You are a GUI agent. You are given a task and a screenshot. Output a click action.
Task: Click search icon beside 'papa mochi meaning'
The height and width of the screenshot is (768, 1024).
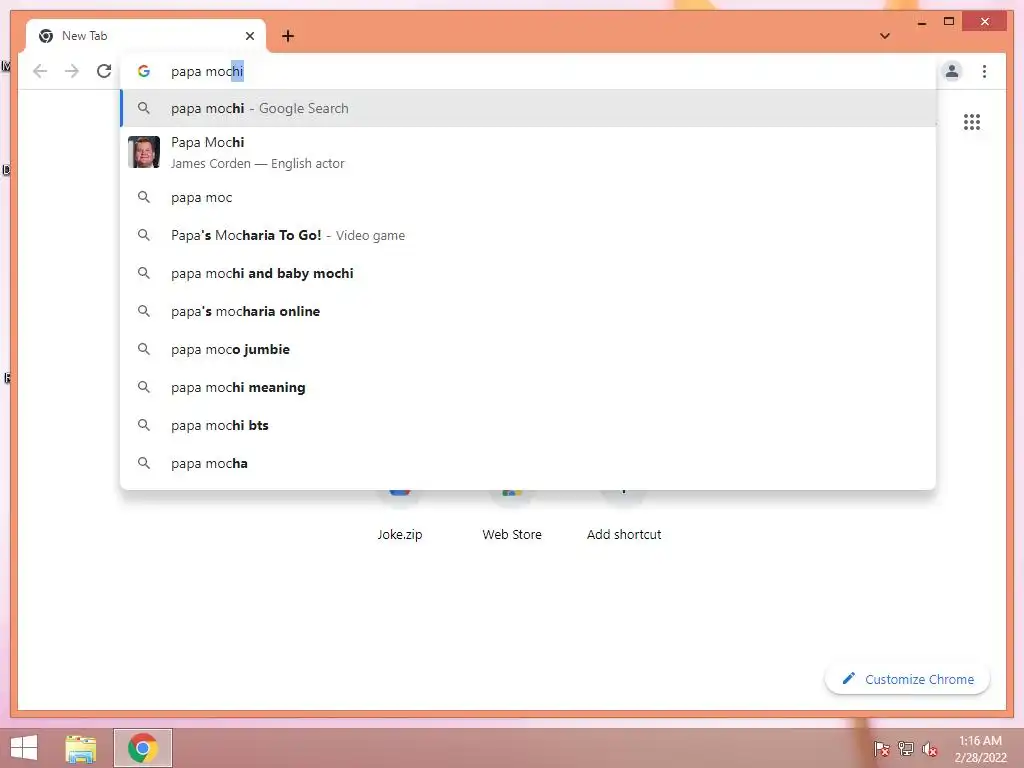pyautogui.click(x=144, y=387)
